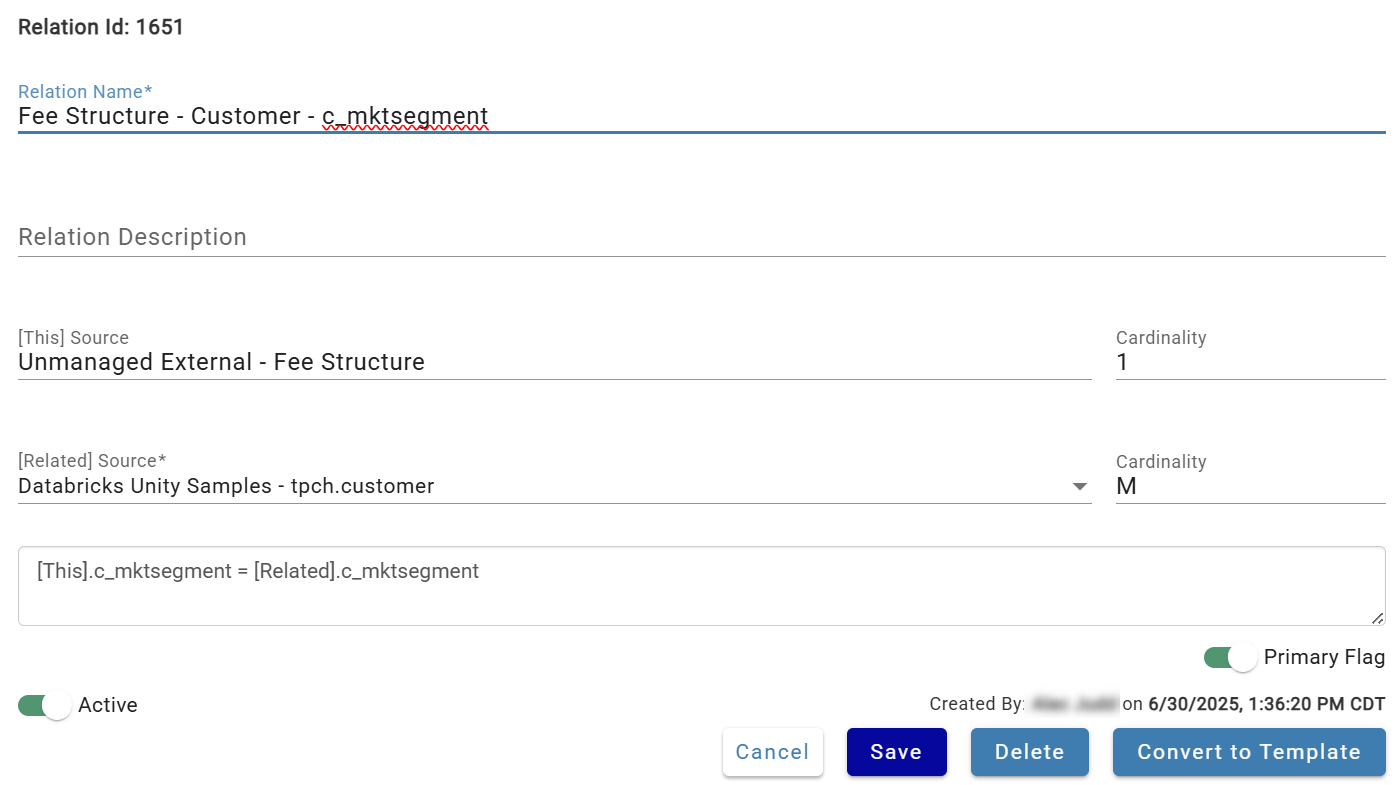The width and height of the screenshot is (1400, 785).
Task: Click the resize handle on the expression box
Action: pyautogui.click(x=1377, y=616)
